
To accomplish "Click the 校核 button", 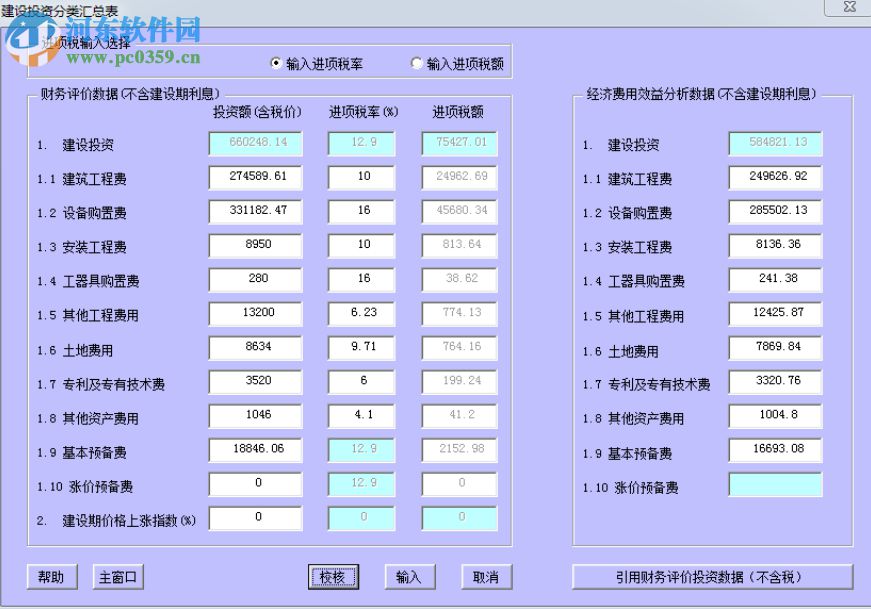I will [333, 577].
